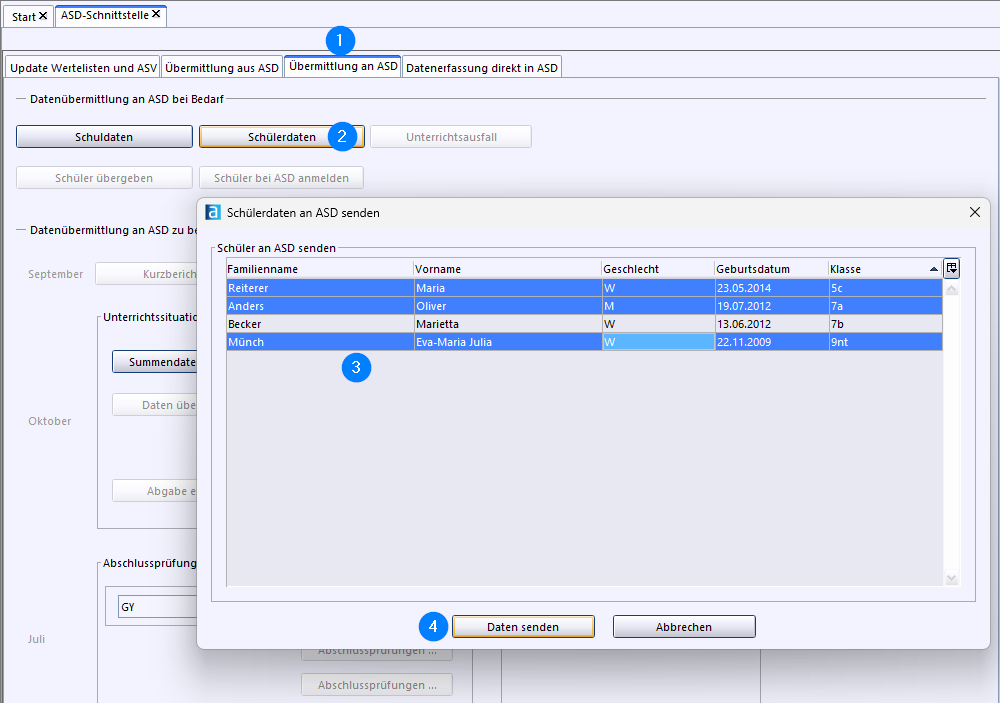Click the Summendaten button behind the dialog
The image size is (1000, 703).
[x=154, y=362]
